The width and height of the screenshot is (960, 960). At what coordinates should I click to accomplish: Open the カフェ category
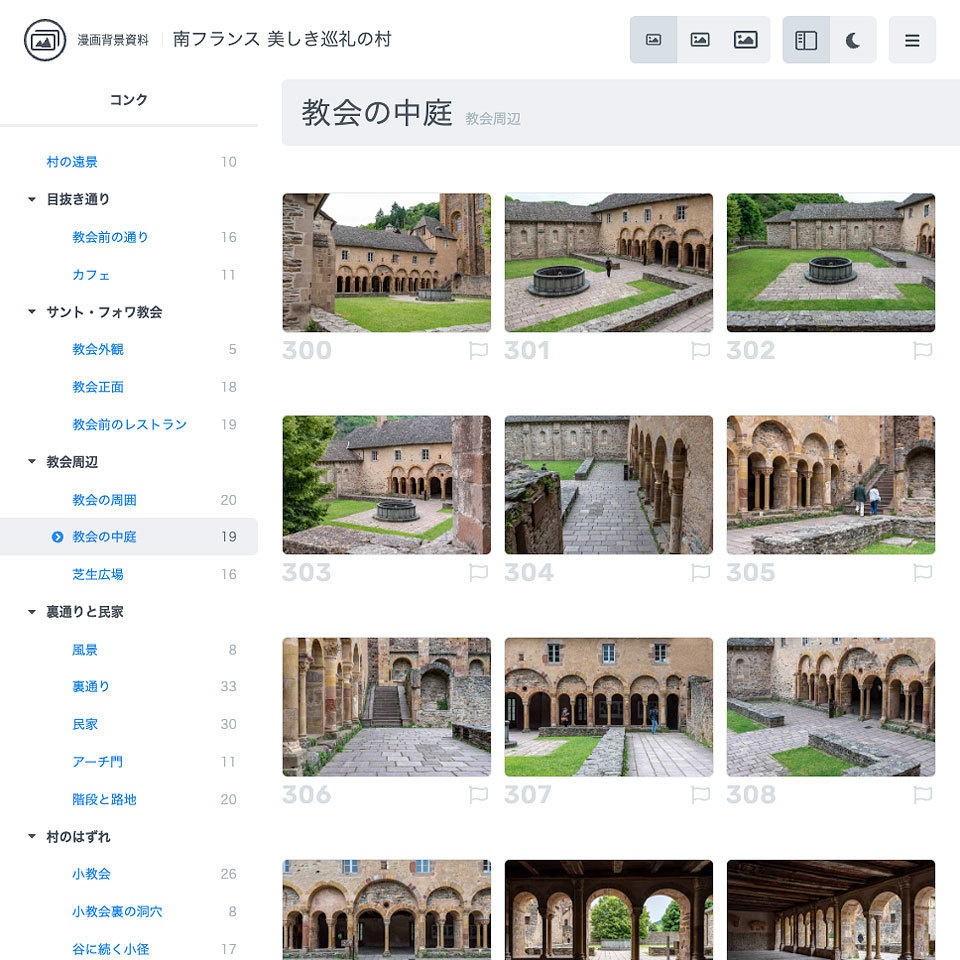pyautogui.click(x=91, y=275)
